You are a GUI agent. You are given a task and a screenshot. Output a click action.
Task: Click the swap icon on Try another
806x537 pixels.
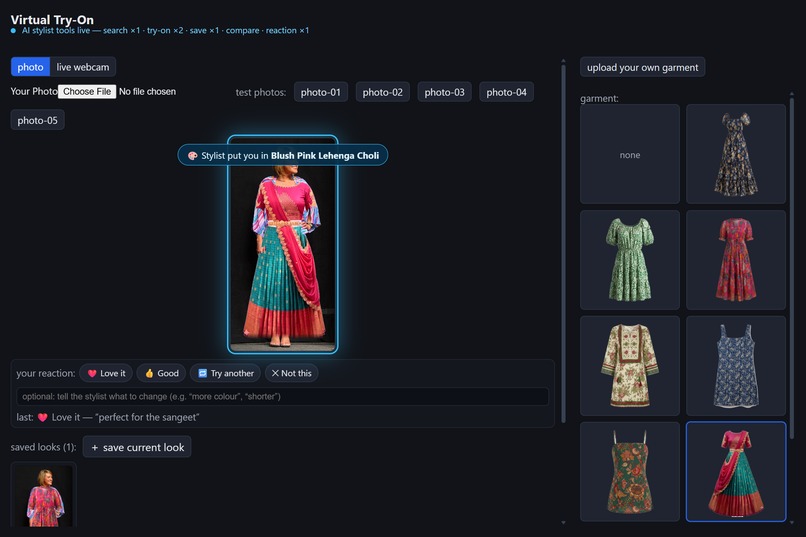pyautogui.click(x=203, y=374)
